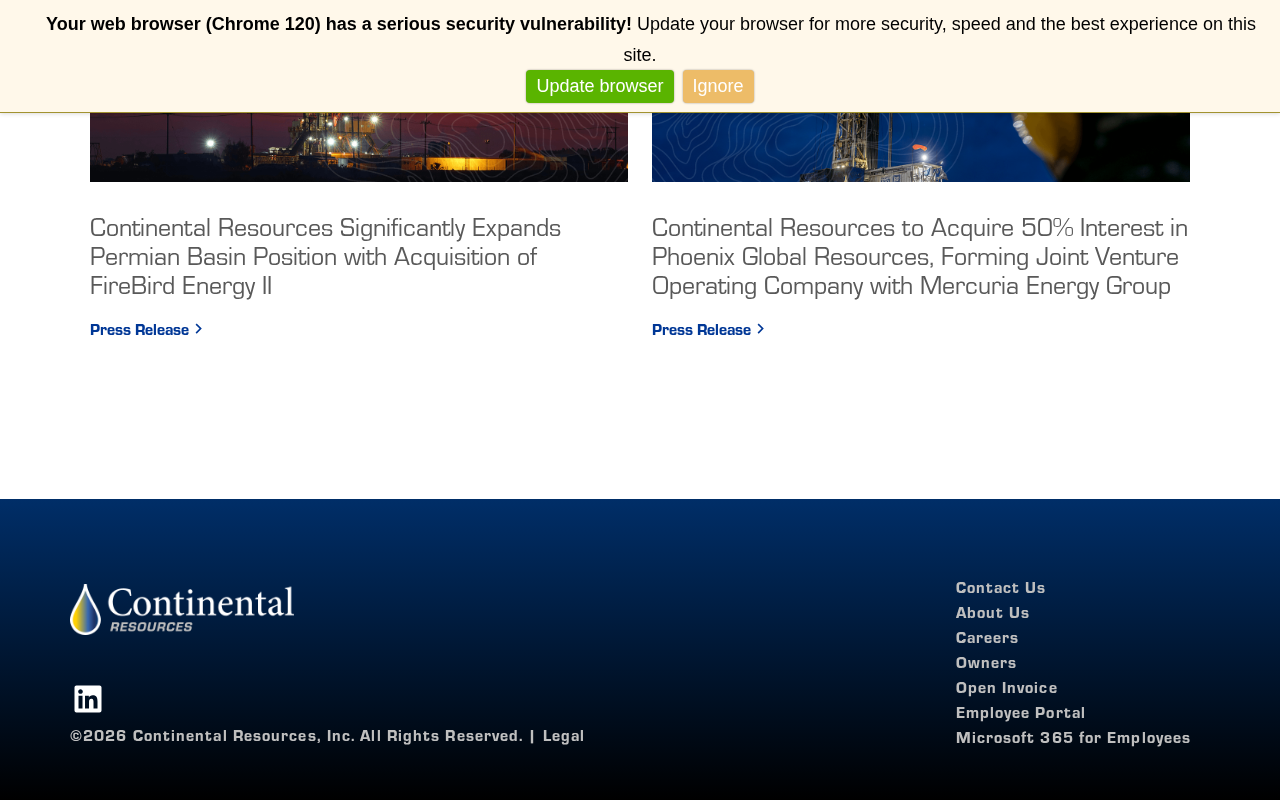Dismiss the warning with Ignore button

coord(718,86)
